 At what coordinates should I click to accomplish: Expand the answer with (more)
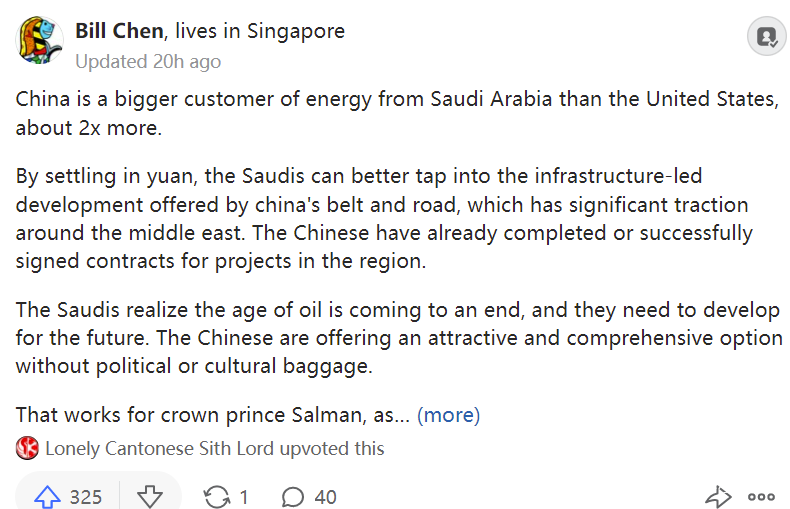pos(448,414)
